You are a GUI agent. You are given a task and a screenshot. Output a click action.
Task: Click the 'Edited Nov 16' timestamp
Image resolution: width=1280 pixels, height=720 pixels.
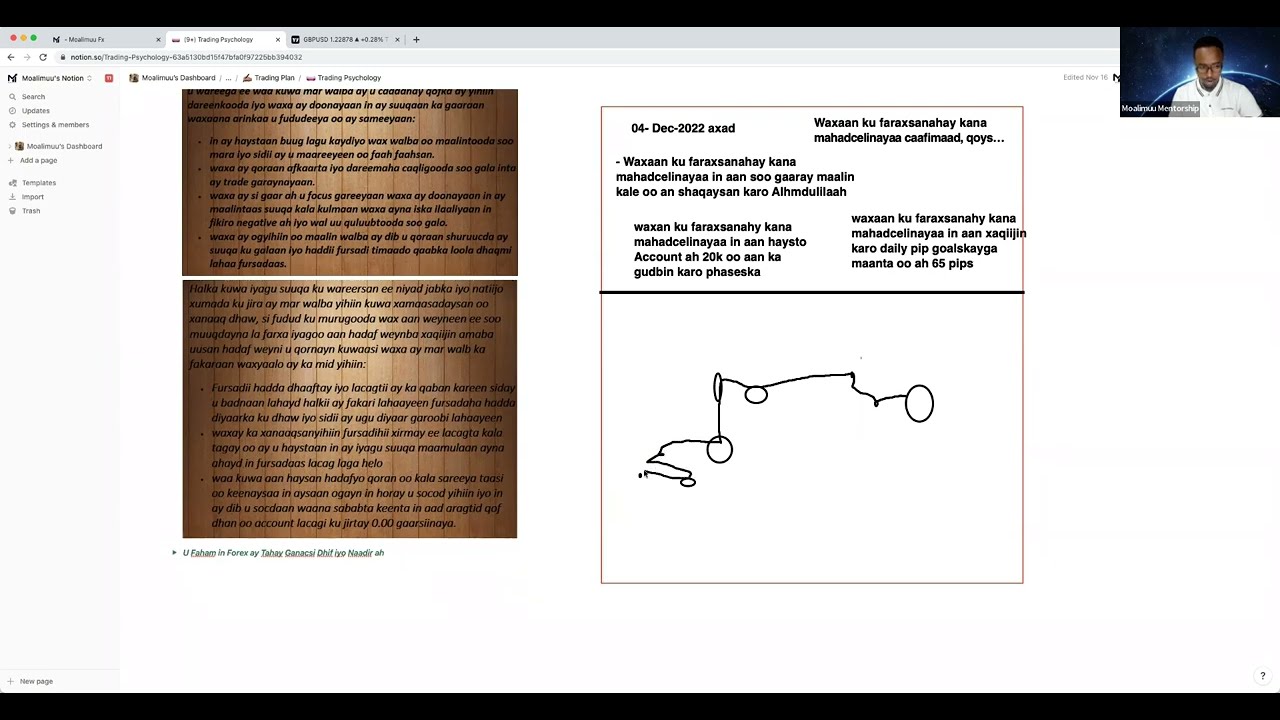pyautogui.click(x=1085, y=78)
